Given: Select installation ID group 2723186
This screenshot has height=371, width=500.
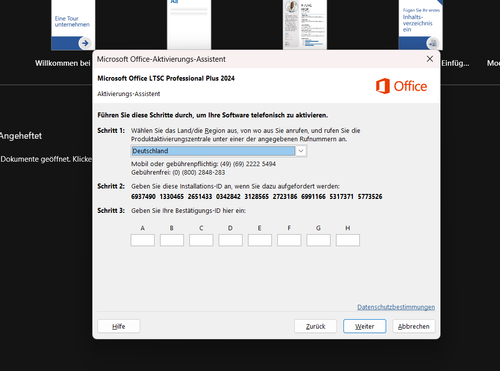Looking at the screenshot, I should tap(285, 197).
